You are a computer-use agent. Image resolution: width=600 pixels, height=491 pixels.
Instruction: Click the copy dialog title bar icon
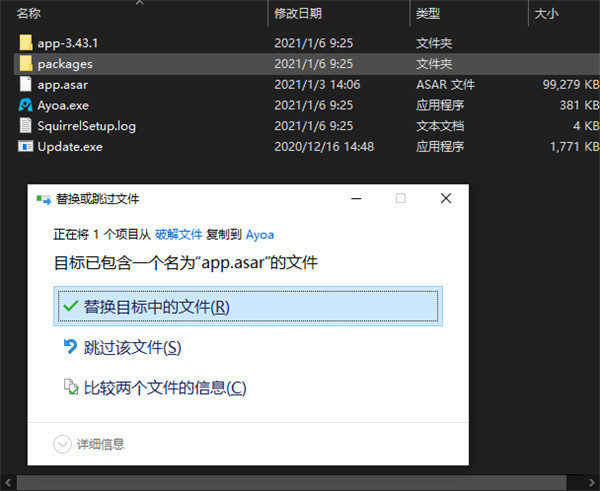tap(44, 199)
